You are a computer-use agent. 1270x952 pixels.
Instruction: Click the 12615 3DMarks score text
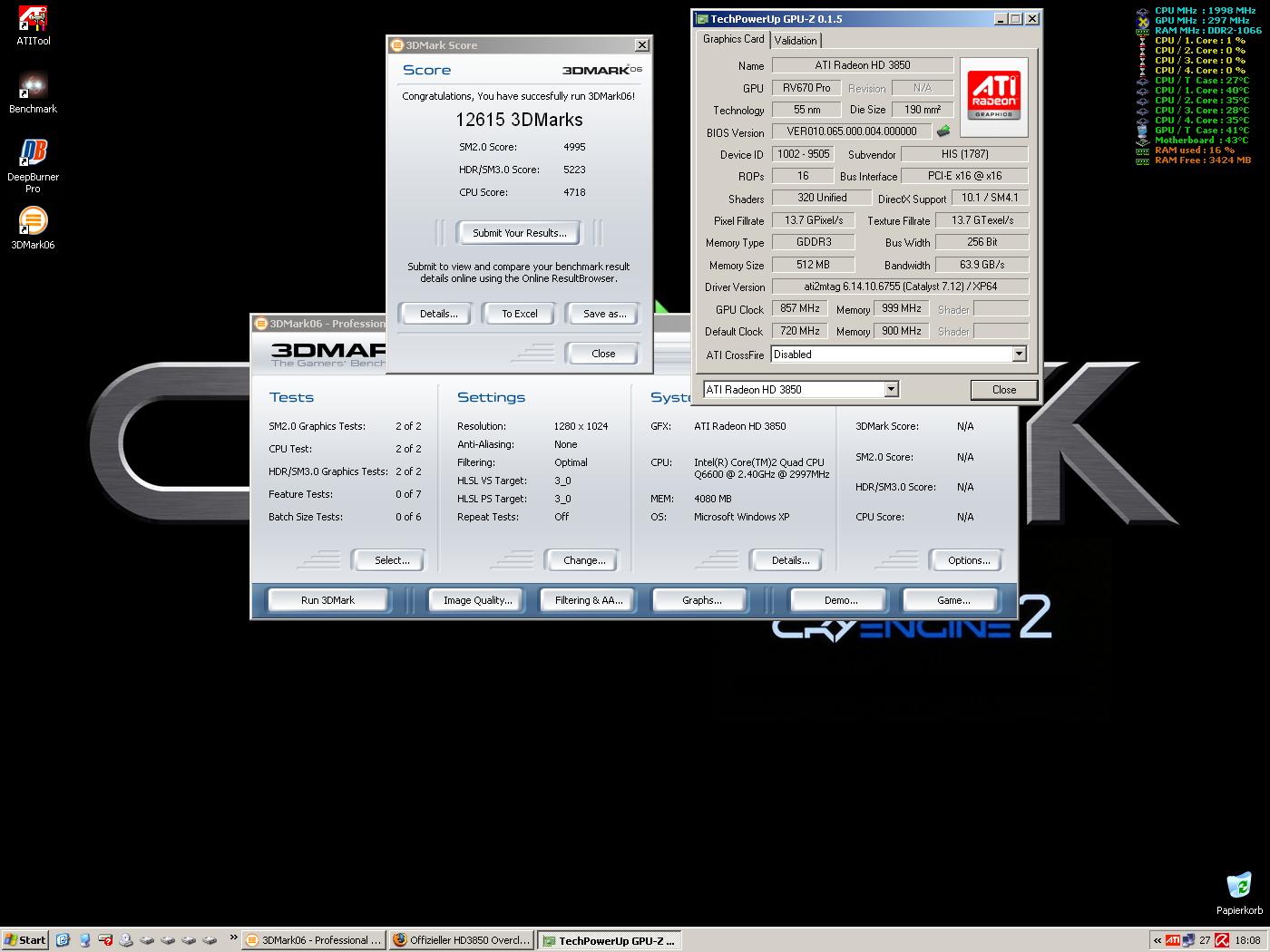(x=519, y=120)
